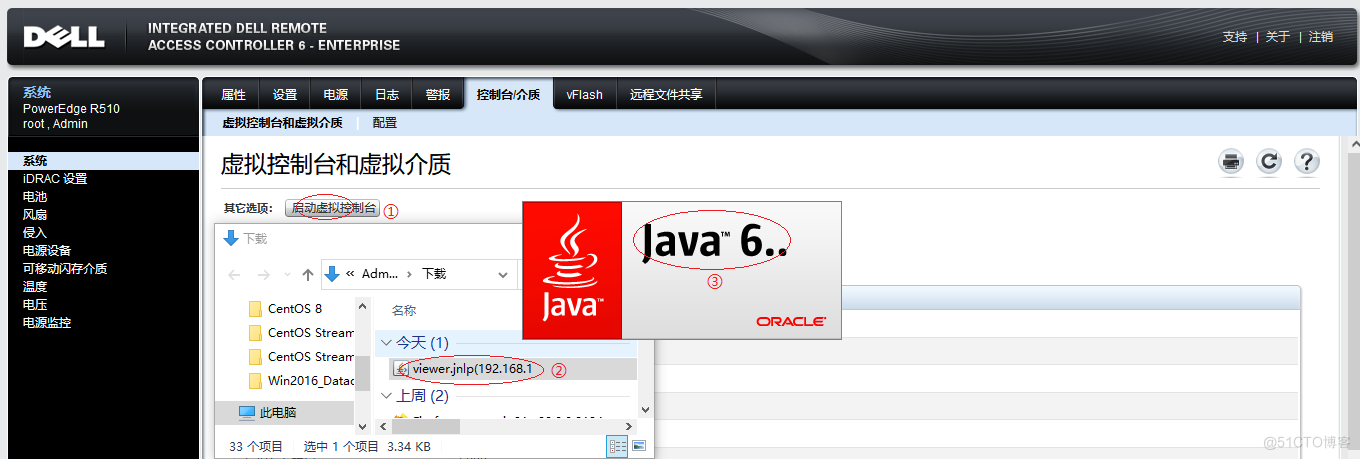Print the page with the printer icon
The image size is (1360, 459).
tap(1231, 162)
